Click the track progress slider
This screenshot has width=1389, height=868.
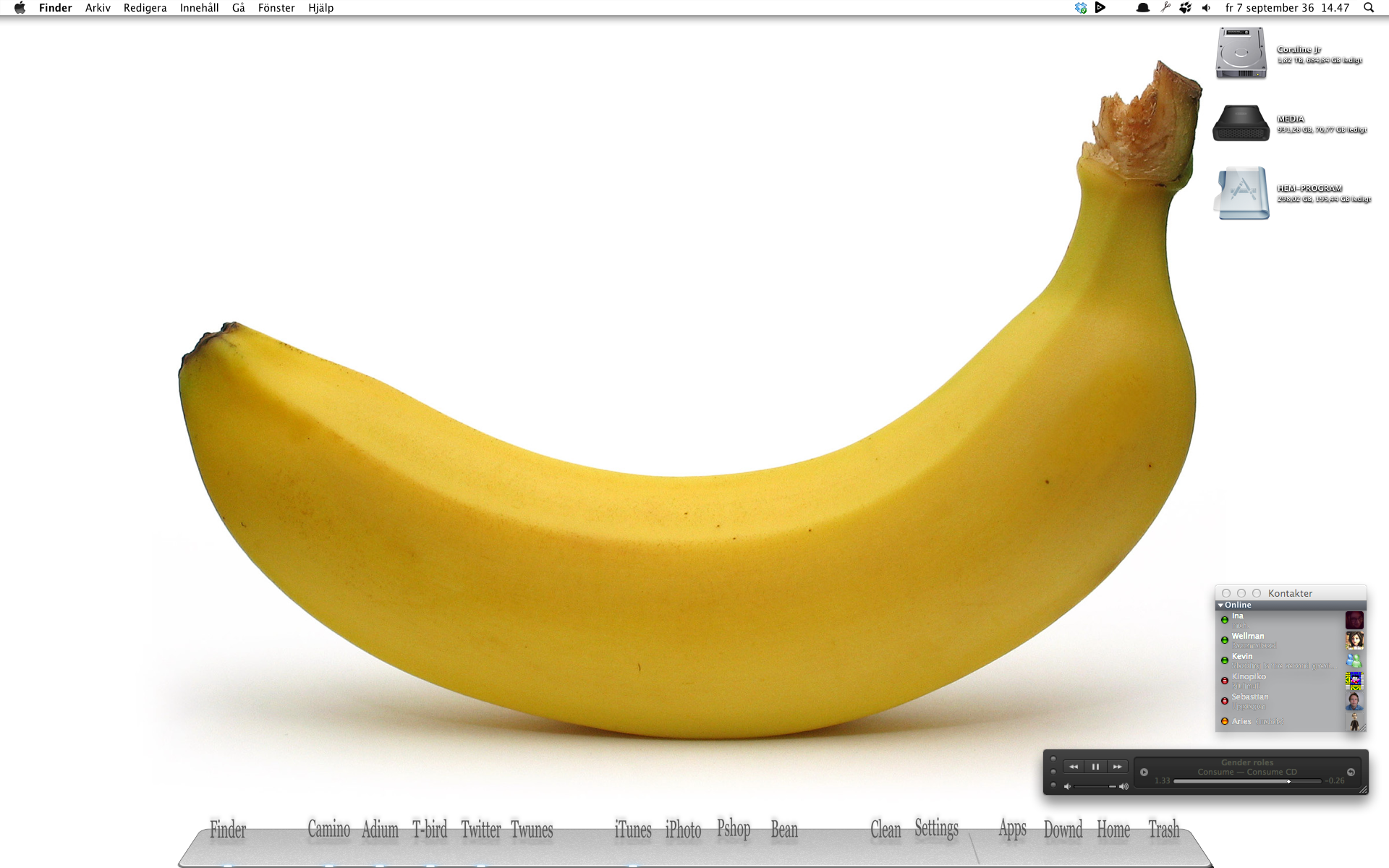[1246, 781]
